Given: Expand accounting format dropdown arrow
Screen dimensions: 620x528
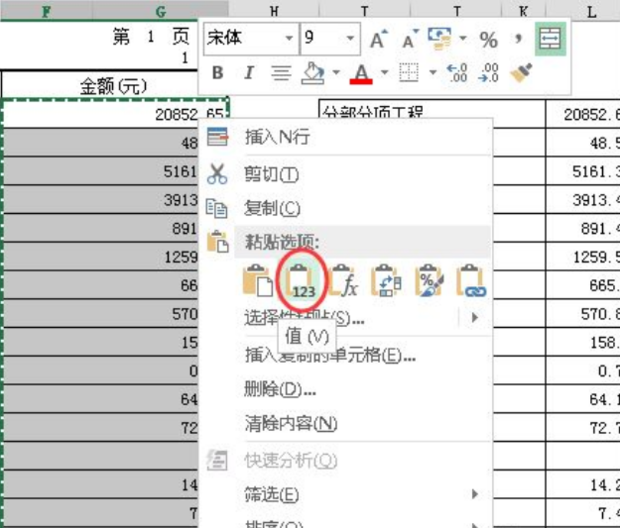Looking at the screenshot, I should [x=463, y=38].
